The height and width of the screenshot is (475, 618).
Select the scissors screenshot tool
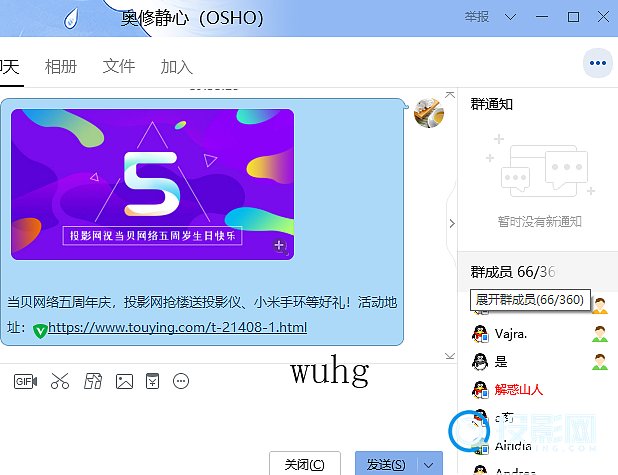pos(60,381)
